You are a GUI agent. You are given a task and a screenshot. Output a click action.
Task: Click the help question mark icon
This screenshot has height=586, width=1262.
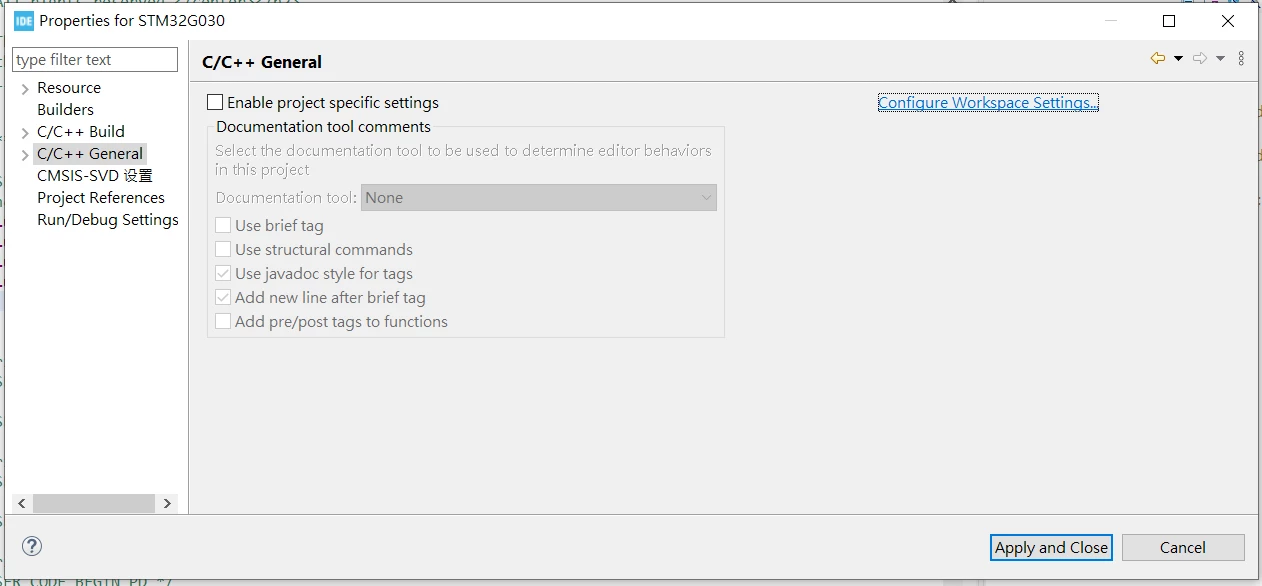(32, 546)
